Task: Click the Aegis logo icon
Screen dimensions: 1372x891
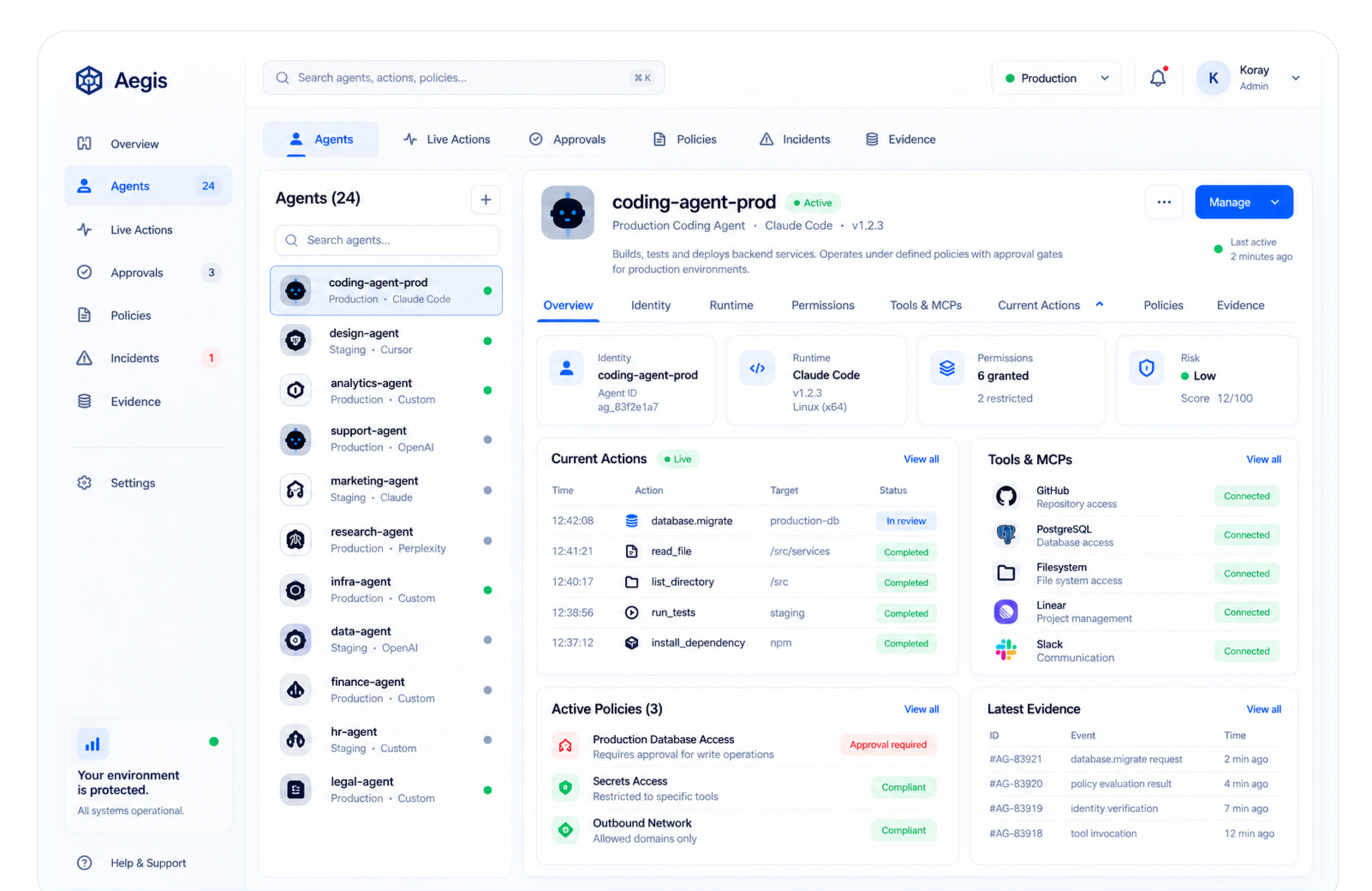Action: click(89, 80)
